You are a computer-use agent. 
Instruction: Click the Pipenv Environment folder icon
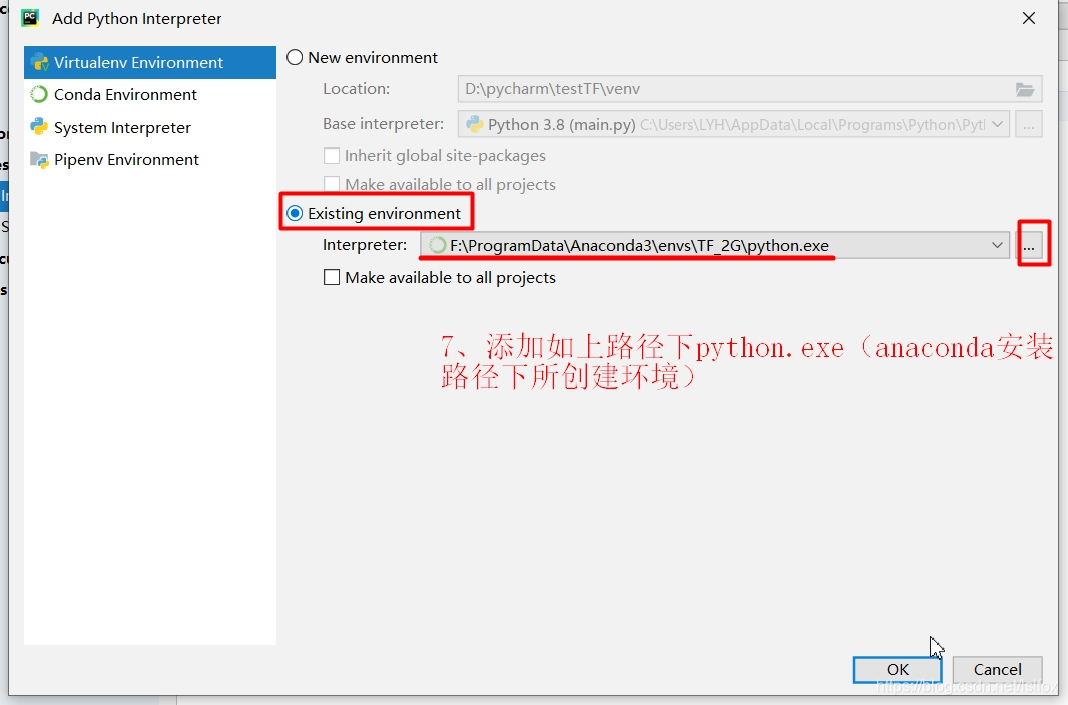[x=40, y=159]
